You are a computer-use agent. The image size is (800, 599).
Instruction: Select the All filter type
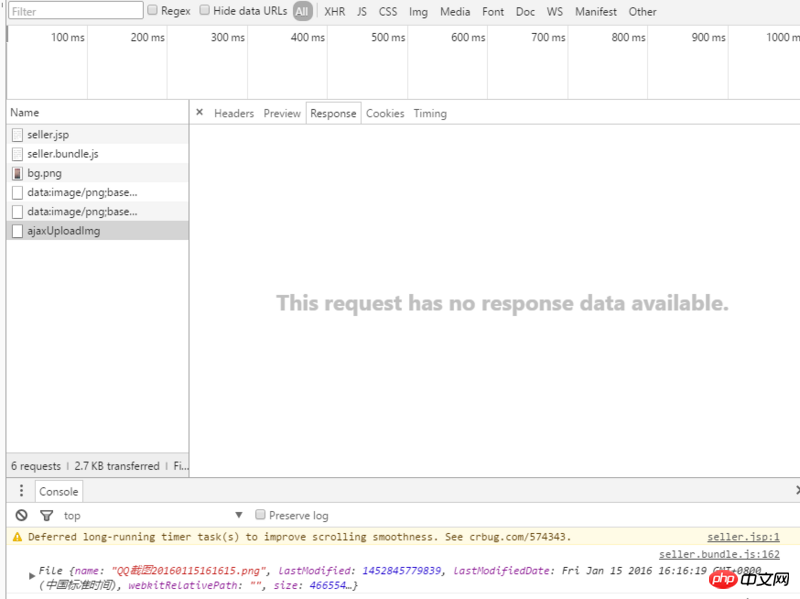(x=302, y=12)
